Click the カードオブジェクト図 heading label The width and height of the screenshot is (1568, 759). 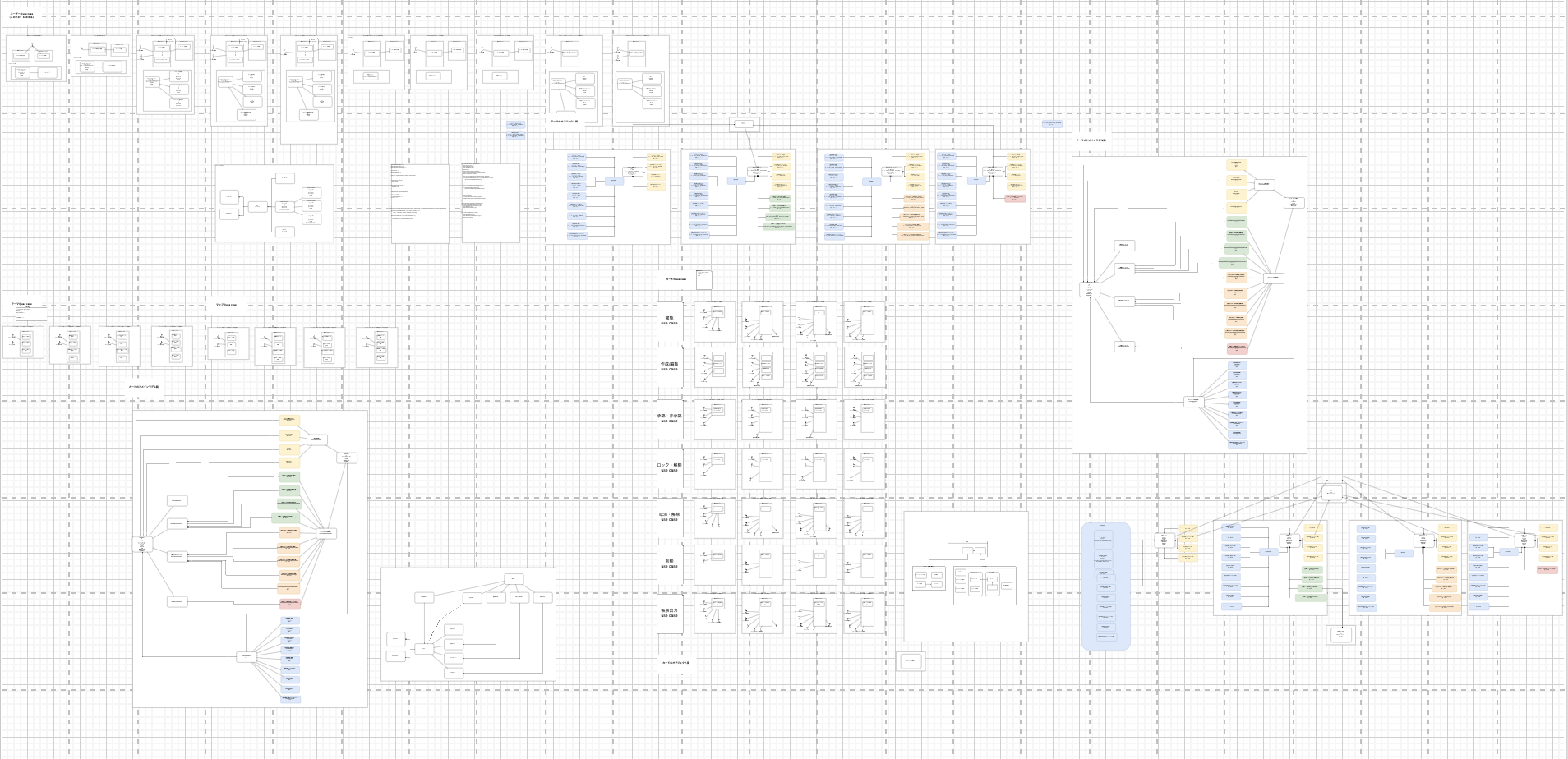[676, 663]
